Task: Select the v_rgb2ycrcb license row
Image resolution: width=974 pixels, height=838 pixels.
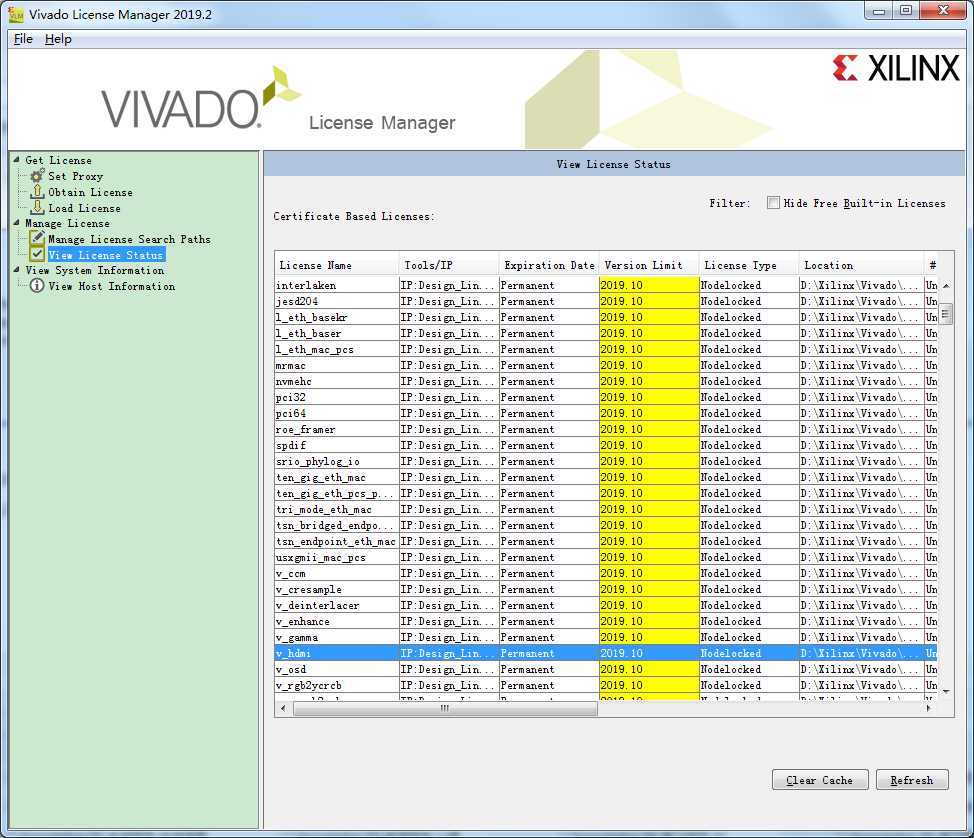Action: click(606, 685)
